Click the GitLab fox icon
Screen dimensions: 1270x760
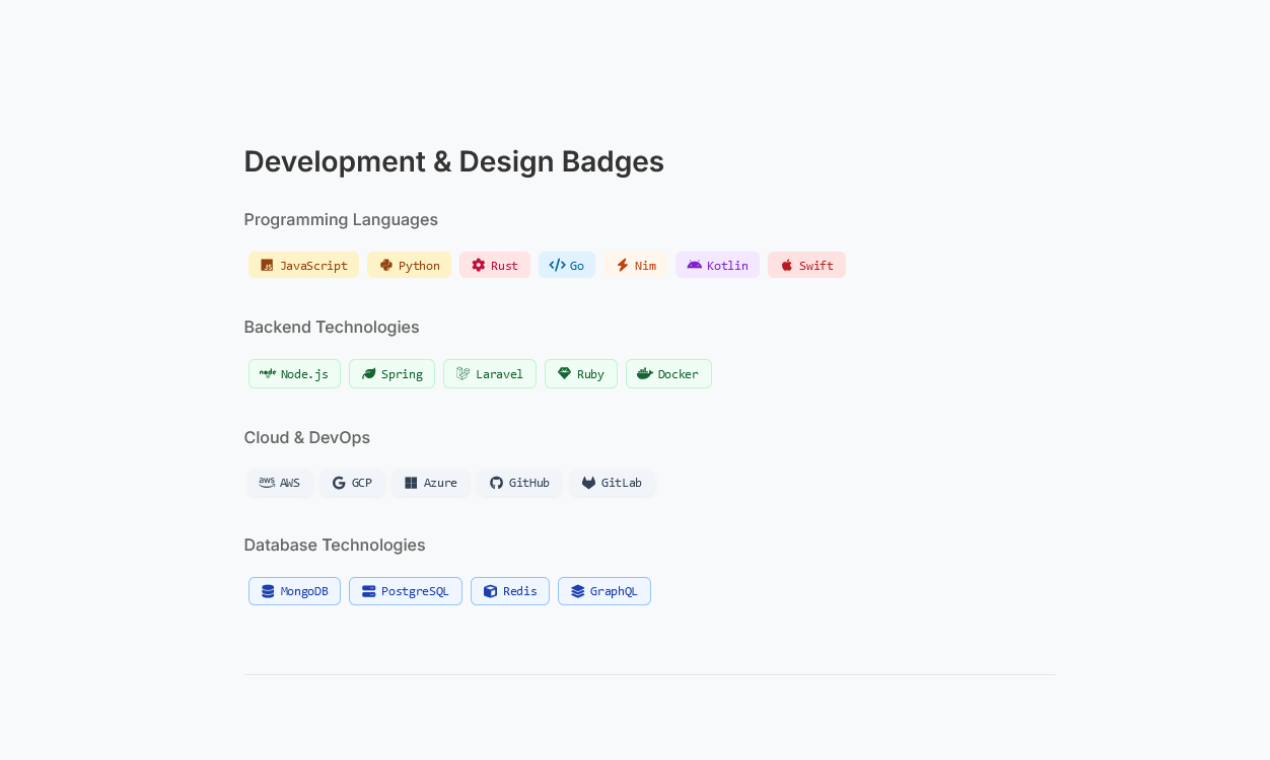(589, 482)
